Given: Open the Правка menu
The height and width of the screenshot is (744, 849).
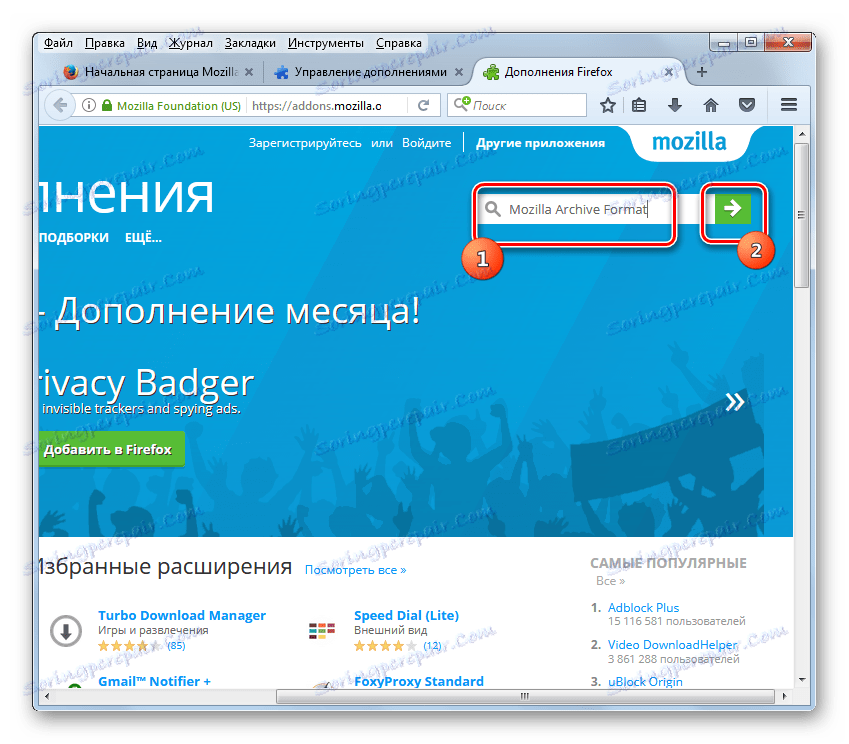Looking at the screenshot, I should tap(105, 43).
